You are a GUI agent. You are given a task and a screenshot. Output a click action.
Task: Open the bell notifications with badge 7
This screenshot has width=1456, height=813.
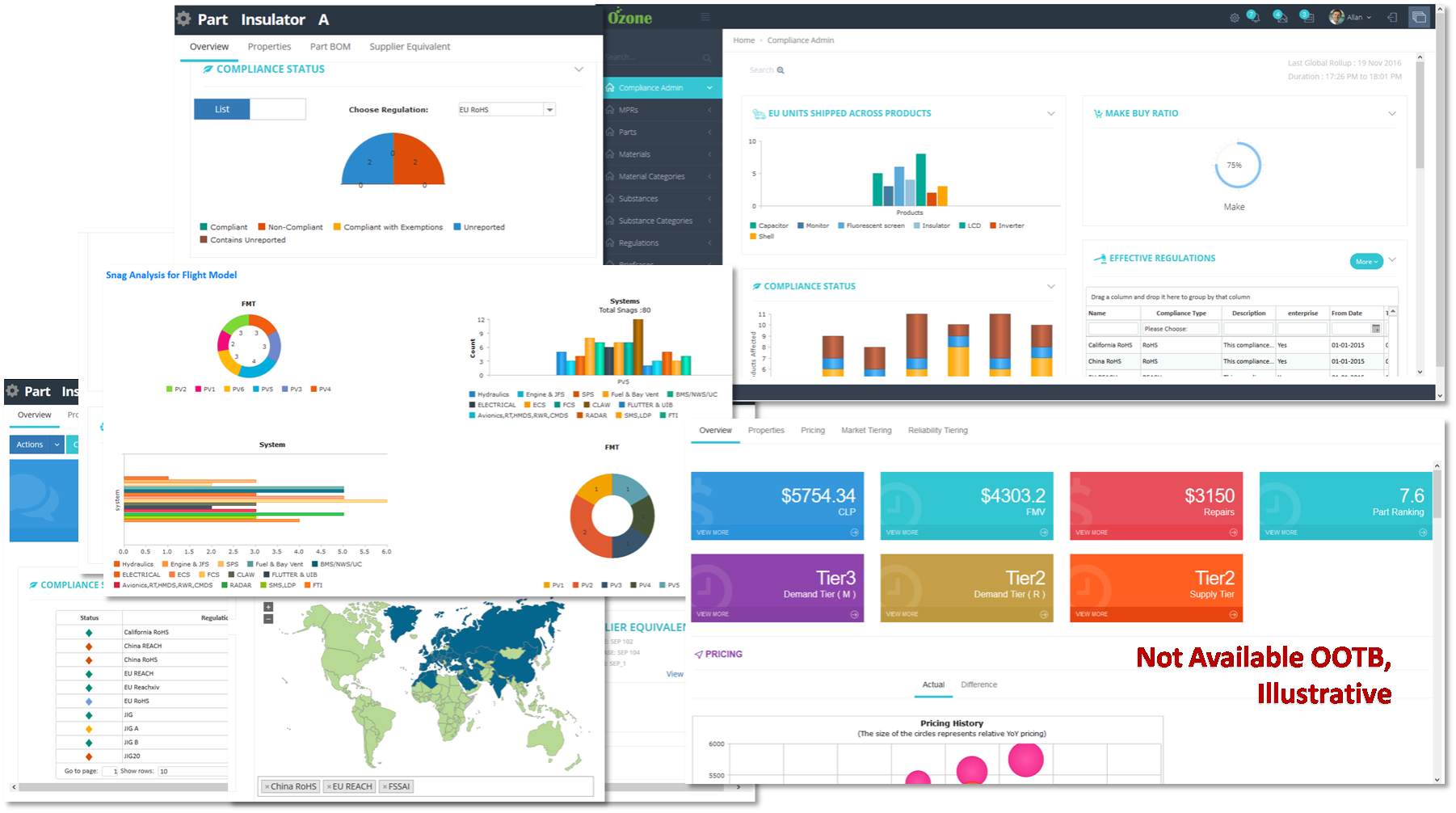click(1253, 17)
